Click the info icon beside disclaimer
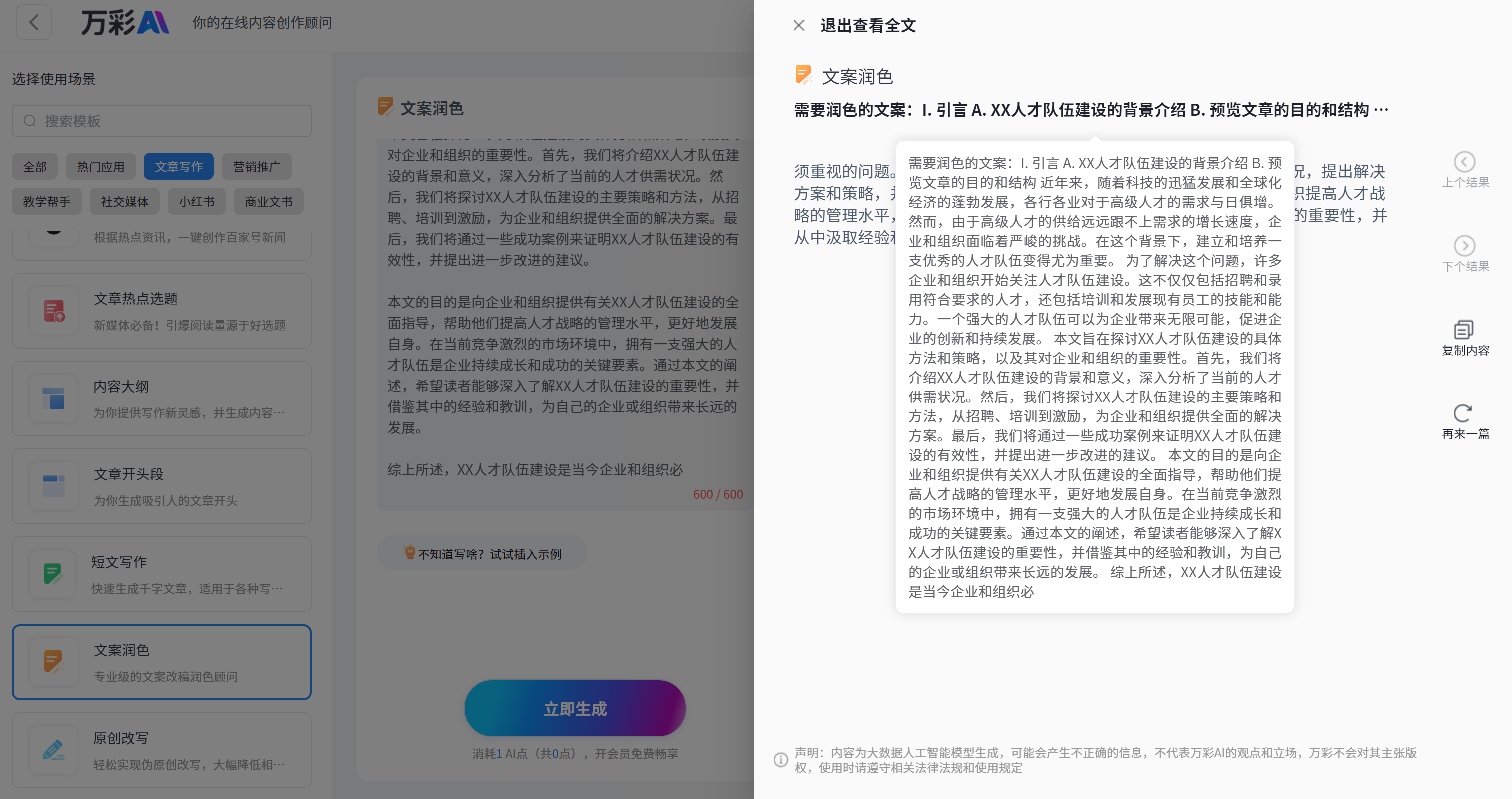 point(780,760)
